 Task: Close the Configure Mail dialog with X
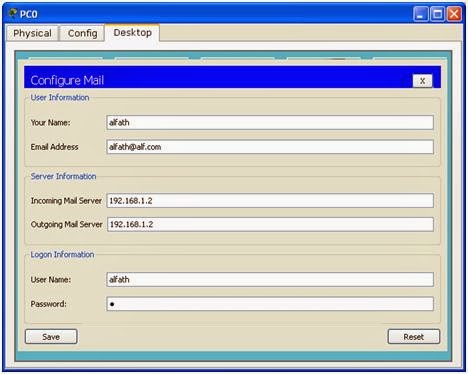point(422,81)
